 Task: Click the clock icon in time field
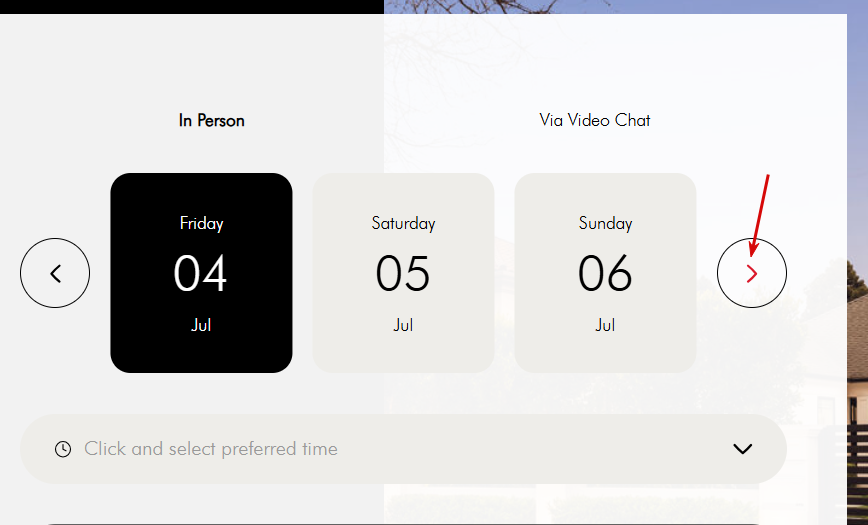(x=63, y=449)
